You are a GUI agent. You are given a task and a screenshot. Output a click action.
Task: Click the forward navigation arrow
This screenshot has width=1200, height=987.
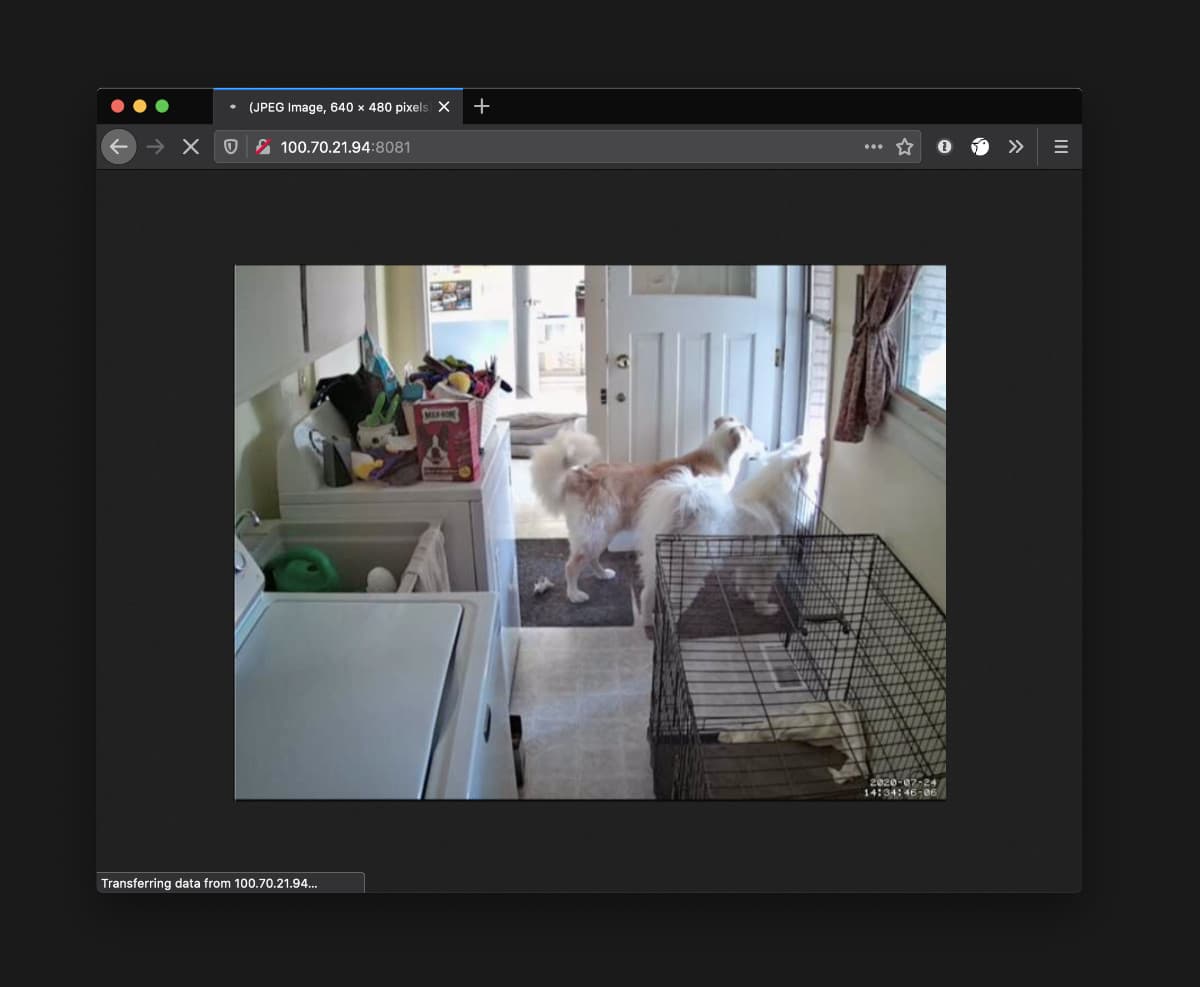(155, 146)
